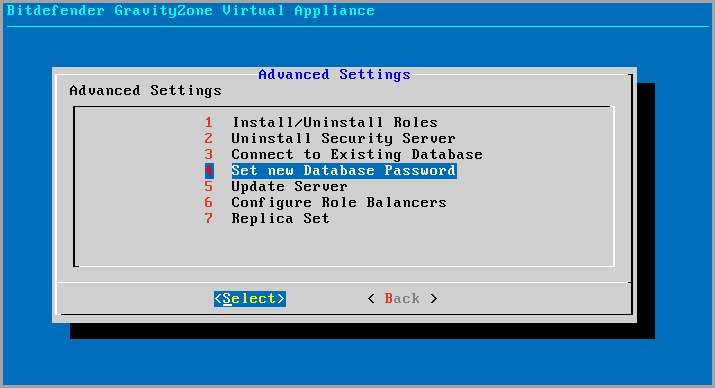Select Replica Set option
715x388 pixels.
coord(280,218)
